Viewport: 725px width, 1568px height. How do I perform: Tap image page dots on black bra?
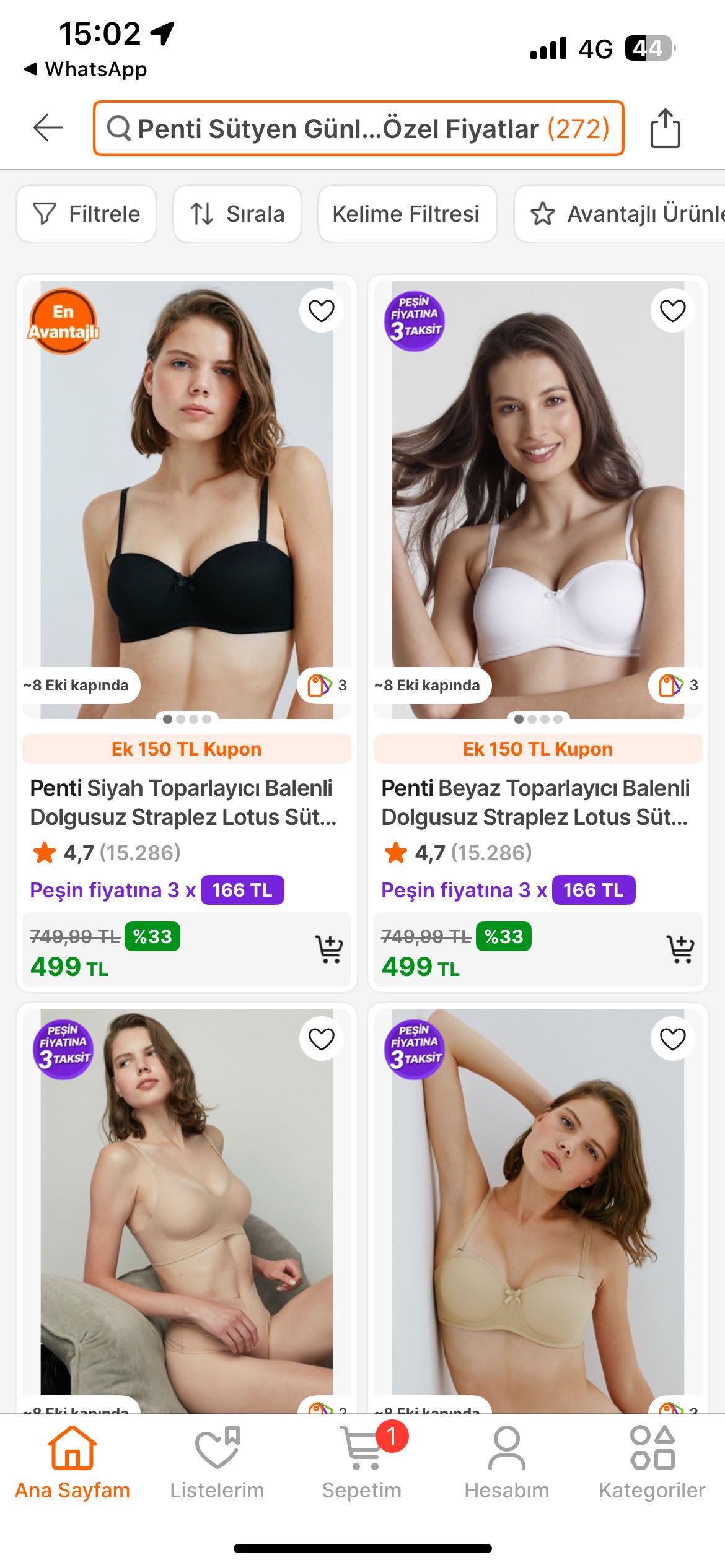point(187,719)
